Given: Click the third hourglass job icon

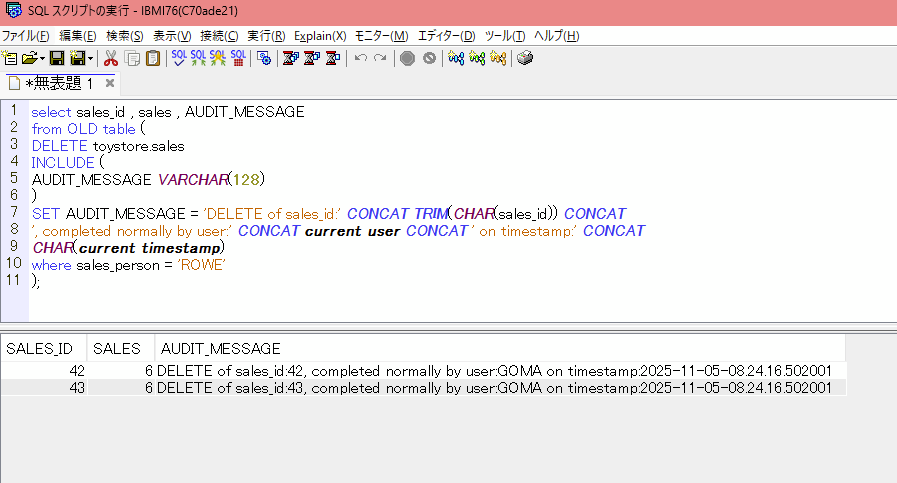Looking at the screenshot, I should click(333, 58).
